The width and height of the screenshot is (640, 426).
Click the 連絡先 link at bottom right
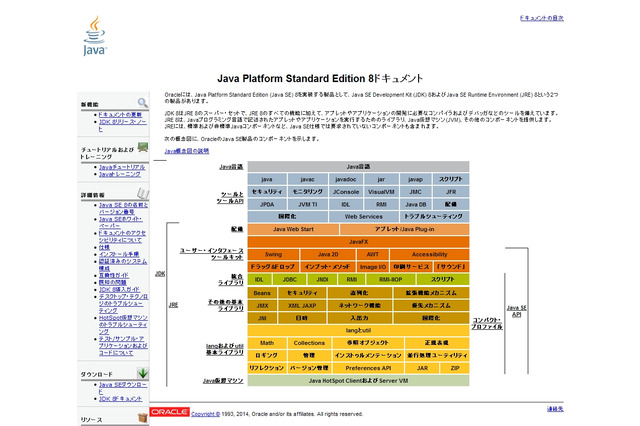(555, 409)
